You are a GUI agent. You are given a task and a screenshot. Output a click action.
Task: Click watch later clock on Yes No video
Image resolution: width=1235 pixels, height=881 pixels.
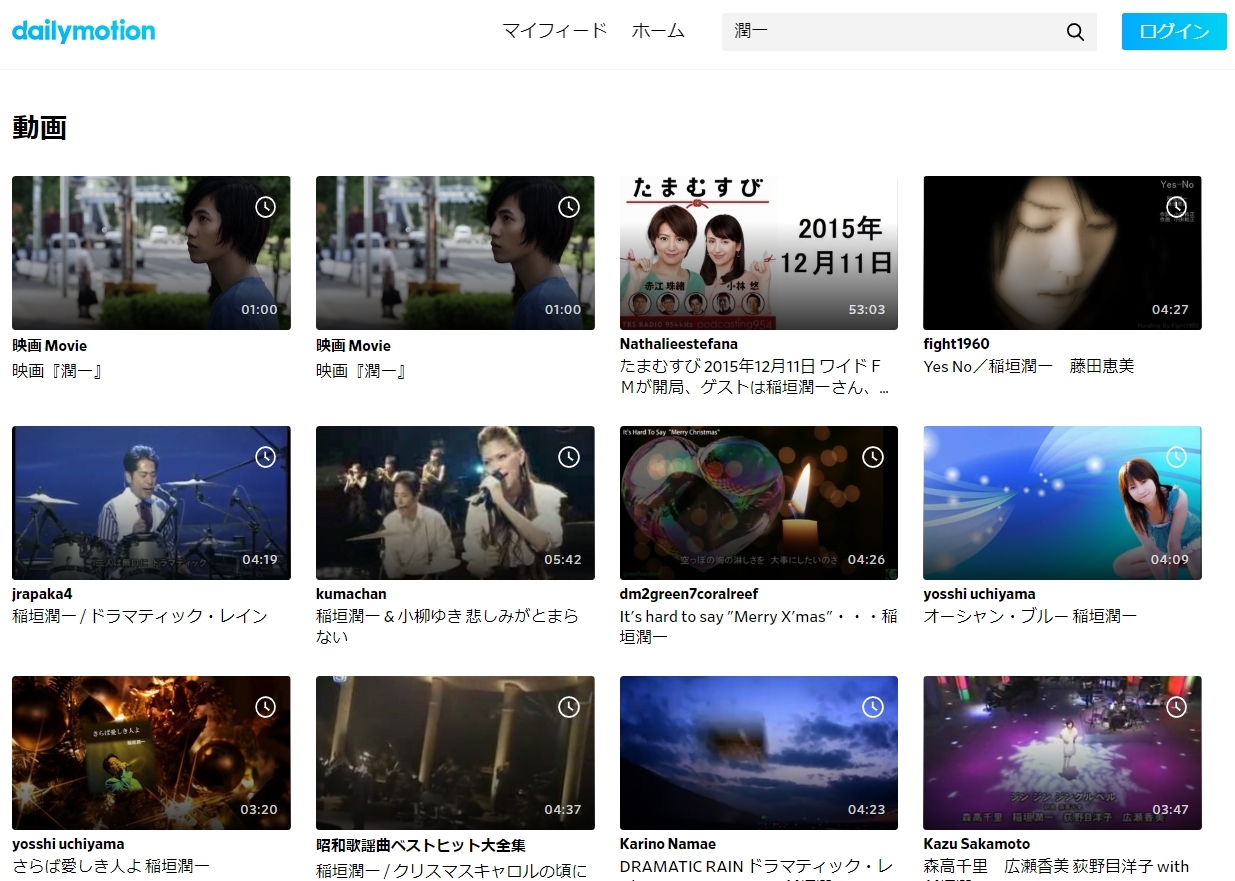[1176, 207]
